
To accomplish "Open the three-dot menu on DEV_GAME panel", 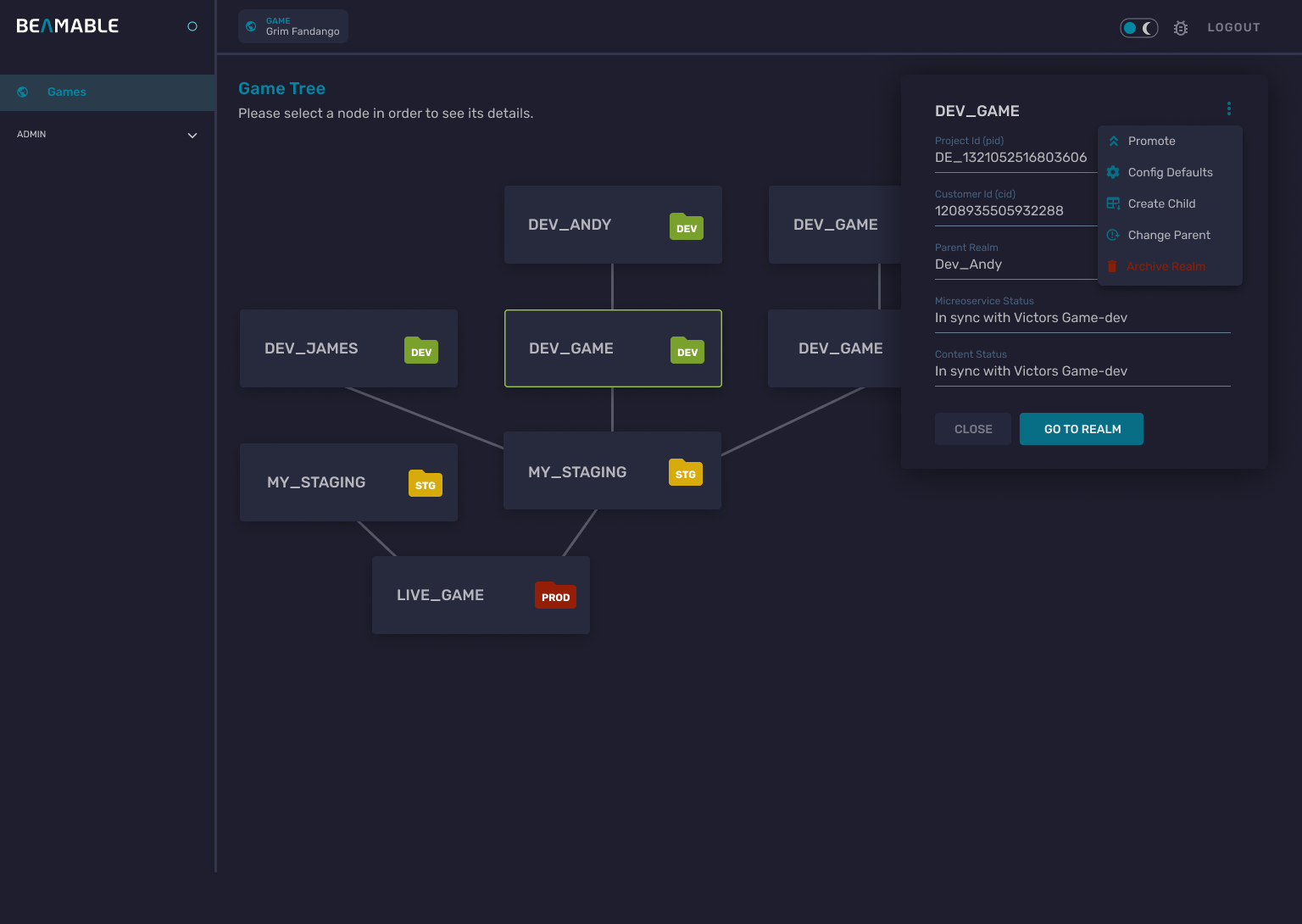I will click(x=1228, y=109).
